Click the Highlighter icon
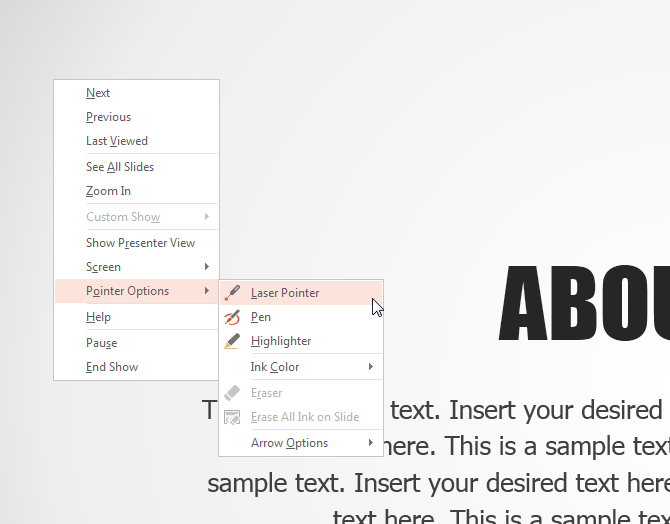670x524 pixels. [x=232, y=341]
